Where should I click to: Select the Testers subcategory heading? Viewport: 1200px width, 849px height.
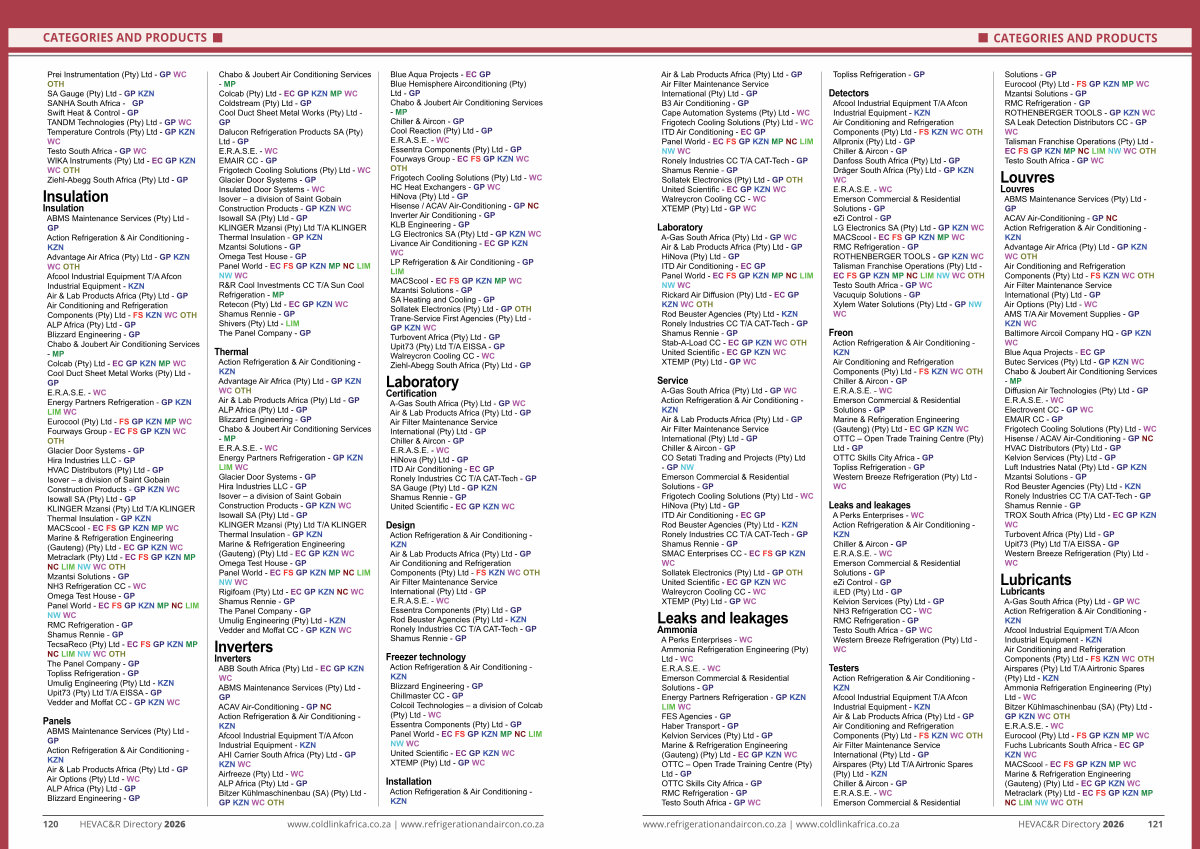844,667
